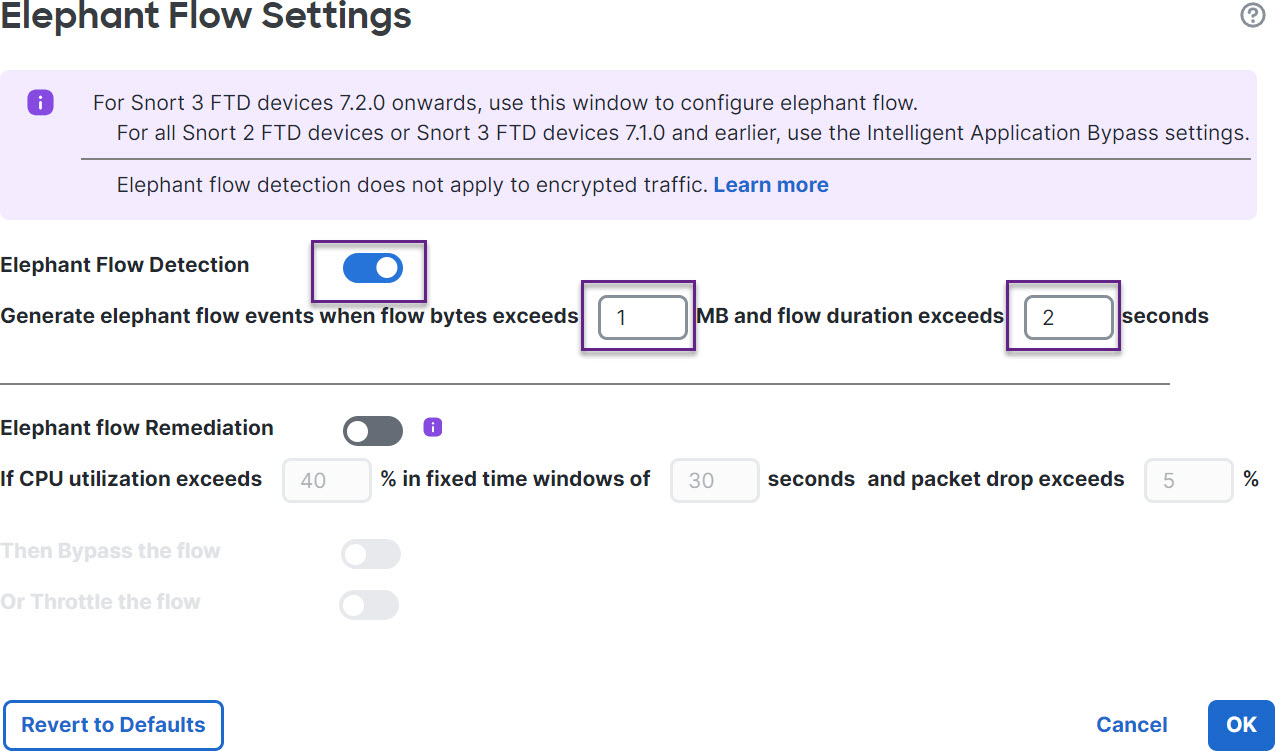Click info icon beside Elephant flow Remediation
The height and width of the screenshot is (751, 1275).
[432, 428]
